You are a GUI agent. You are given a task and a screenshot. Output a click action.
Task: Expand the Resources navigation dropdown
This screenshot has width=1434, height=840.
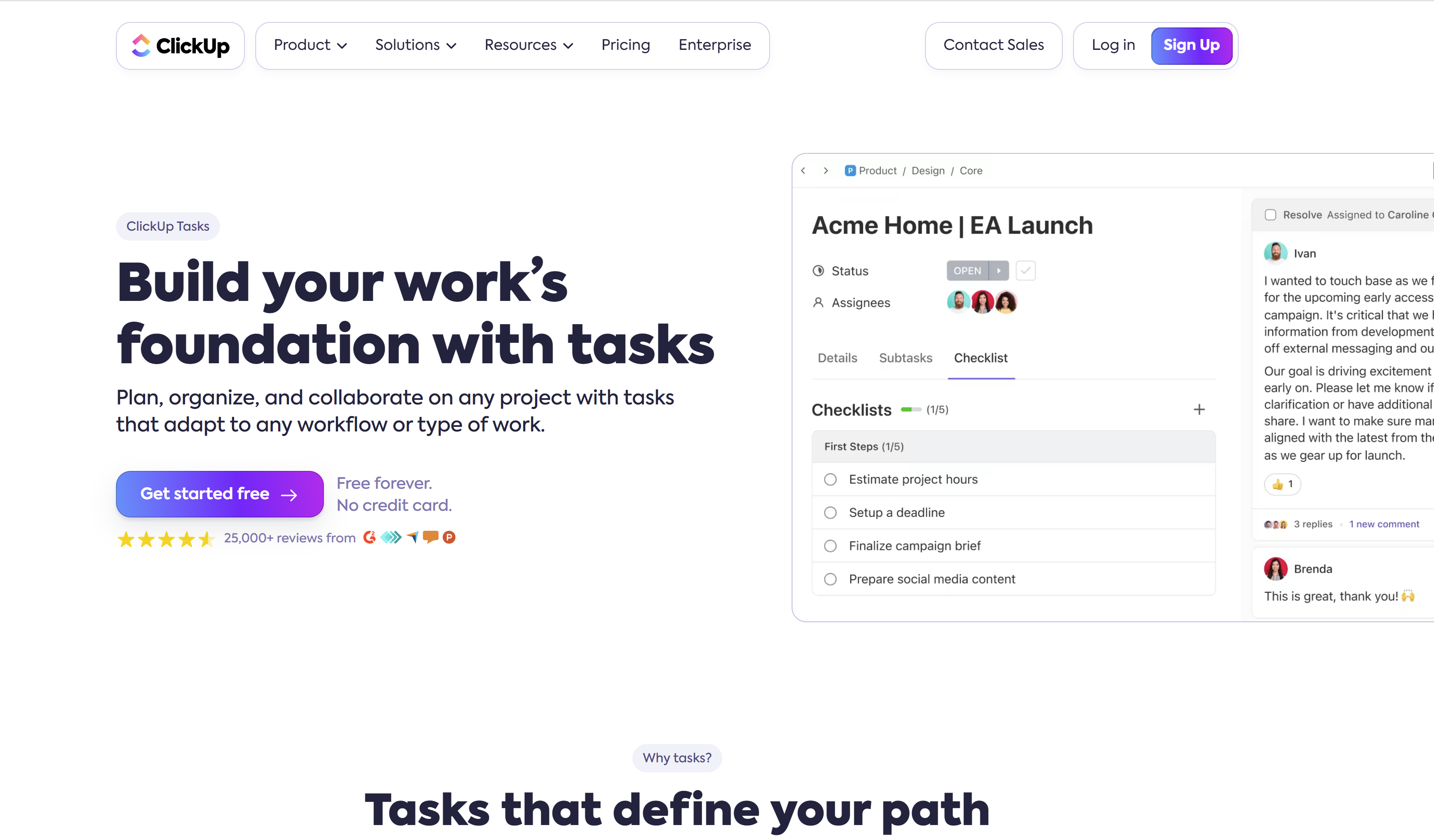click(528, 45)
